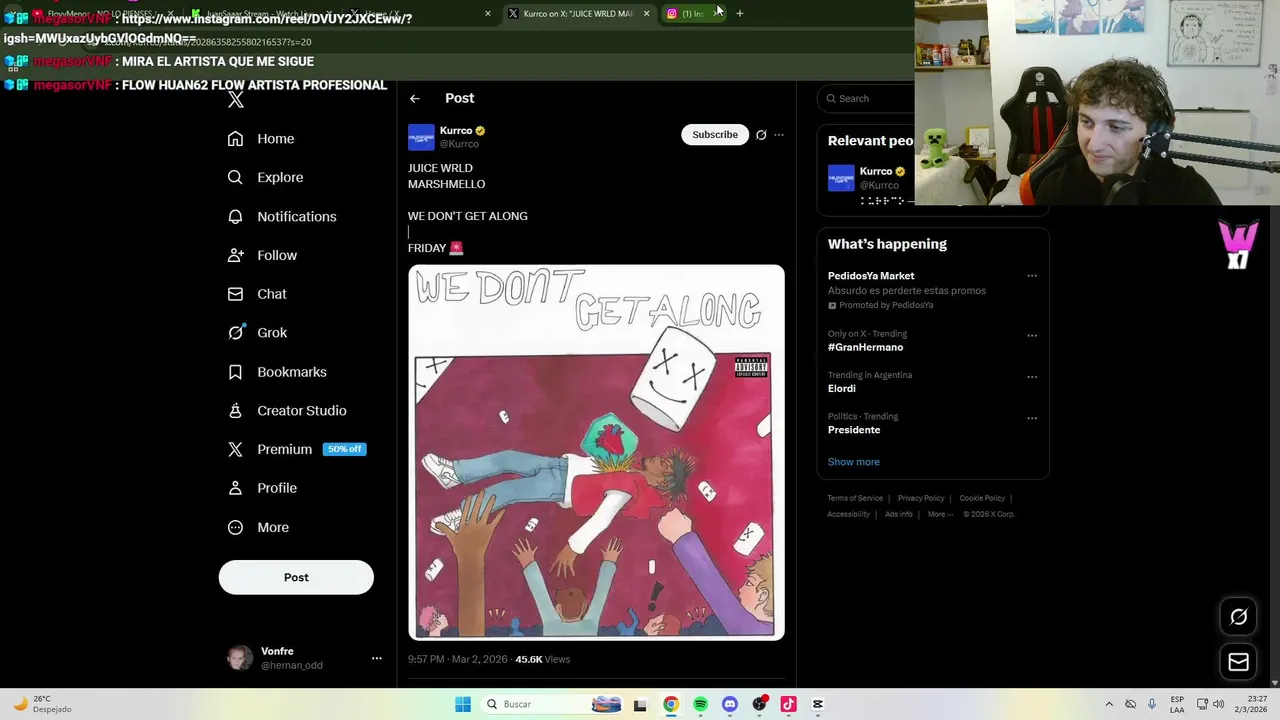Open Chrome from the taskbar

coord(671,704)
